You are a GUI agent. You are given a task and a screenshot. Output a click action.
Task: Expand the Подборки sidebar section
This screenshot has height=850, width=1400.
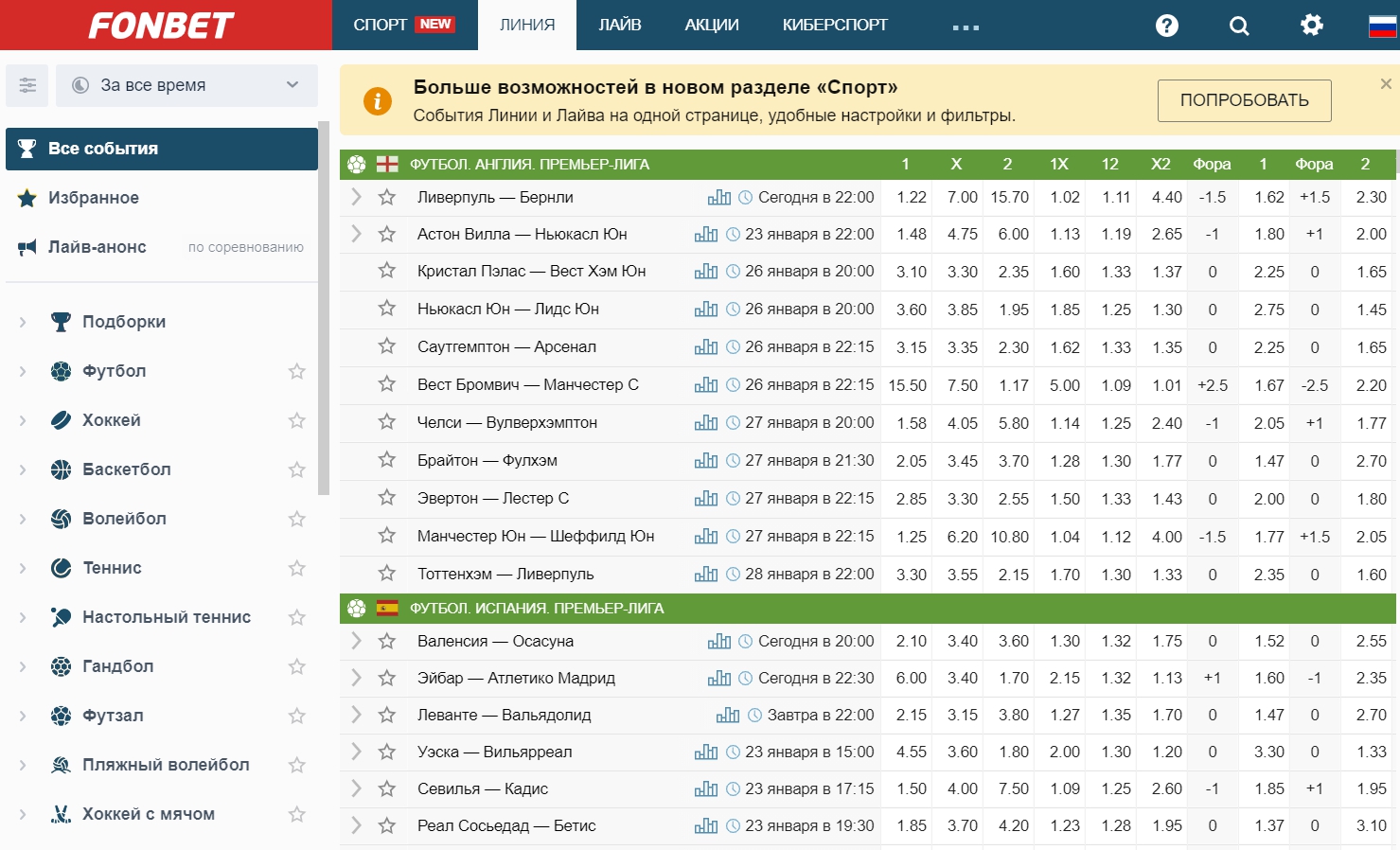click(23, 322)
